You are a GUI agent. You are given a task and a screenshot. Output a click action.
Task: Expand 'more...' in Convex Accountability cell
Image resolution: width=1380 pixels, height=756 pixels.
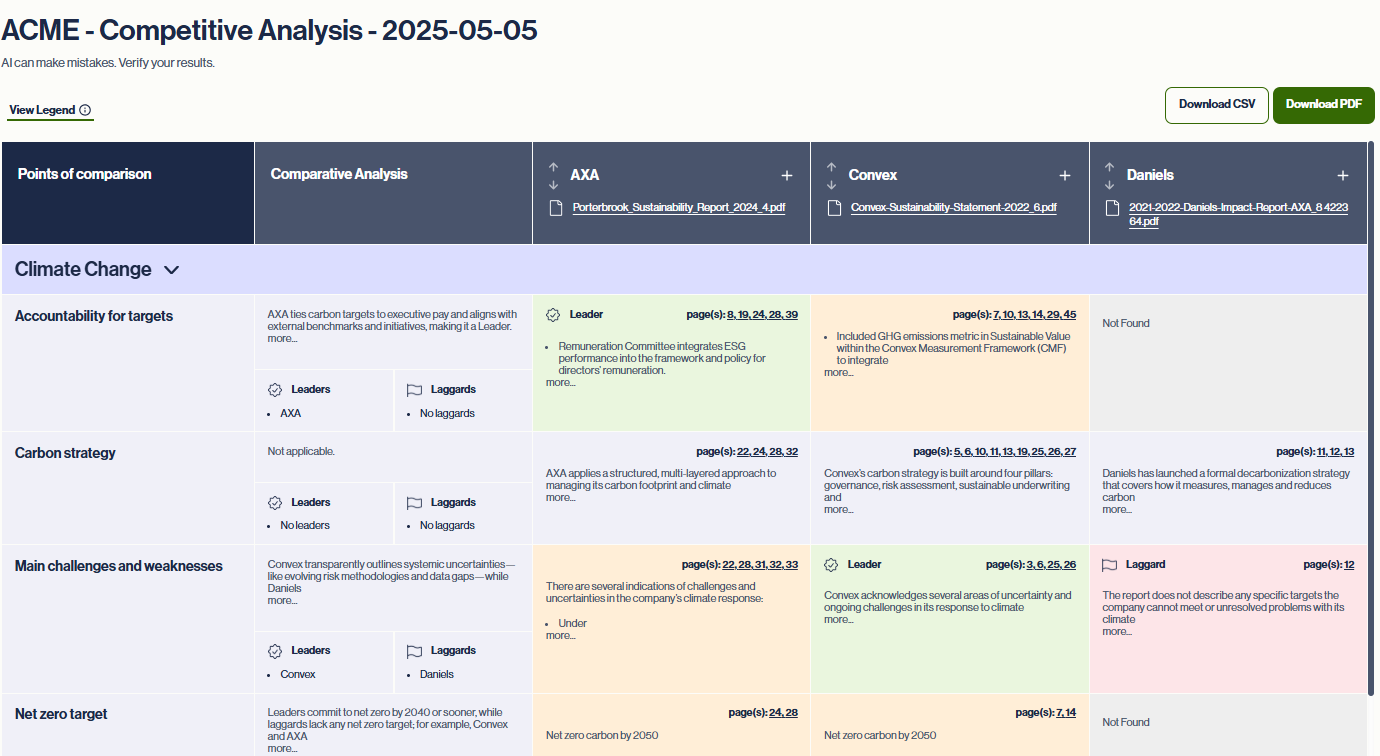(838, 372)
